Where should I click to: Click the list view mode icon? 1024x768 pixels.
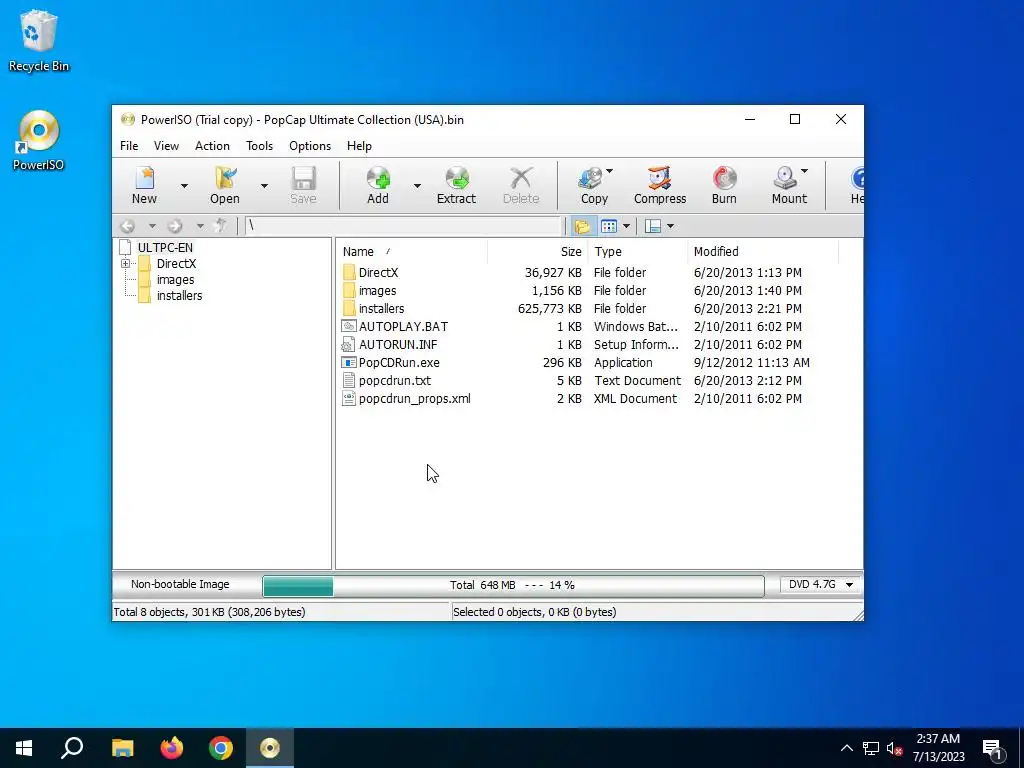tap(609, 226)
